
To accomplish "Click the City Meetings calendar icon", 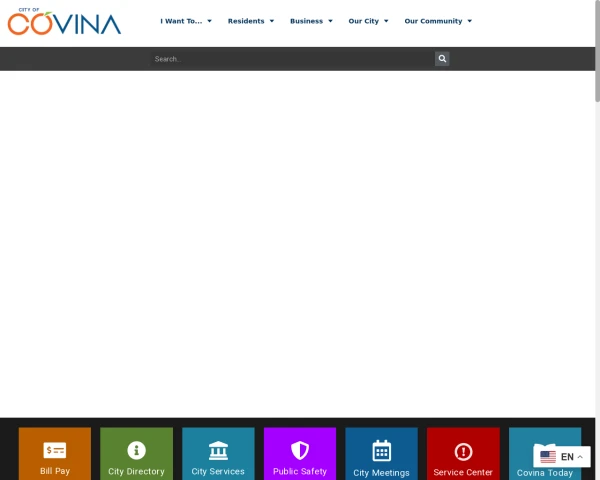I will click(382, 451).
